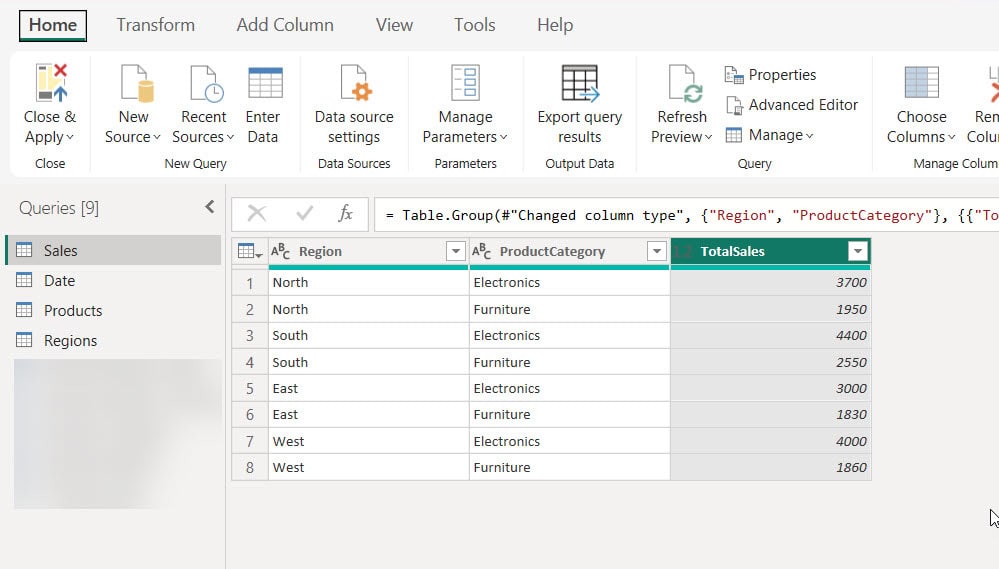Open the Tools tab
The height and width of the screenshot is (569, 999).
point(475,25)
